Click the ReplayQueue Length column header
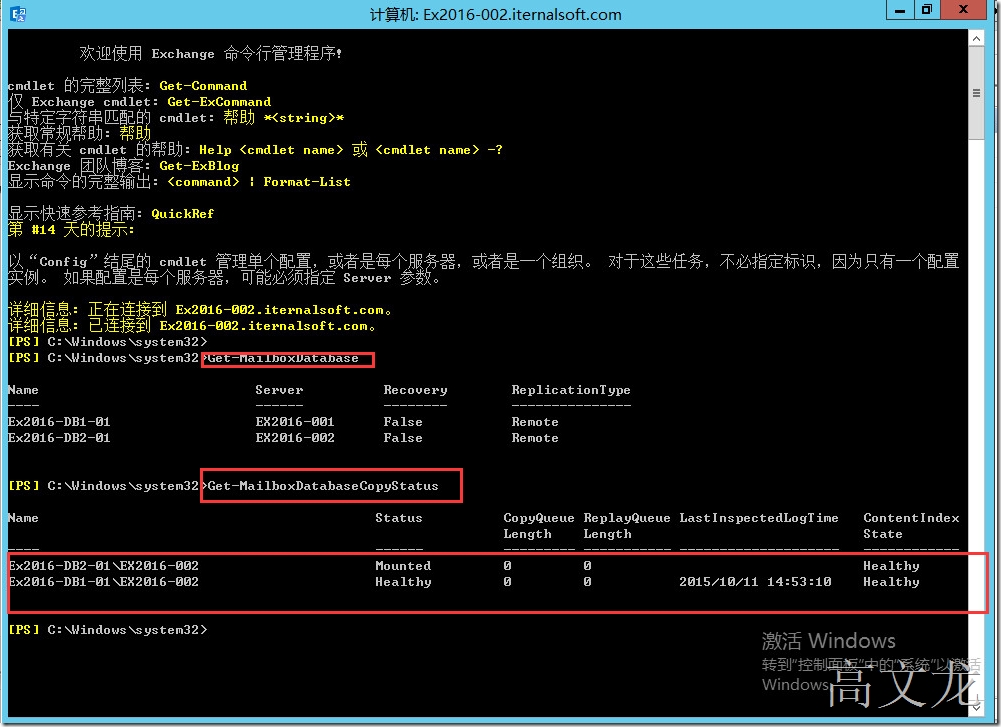Viewport: 1001px width, 727px height. pyautogui.click(x=627, y=526)
